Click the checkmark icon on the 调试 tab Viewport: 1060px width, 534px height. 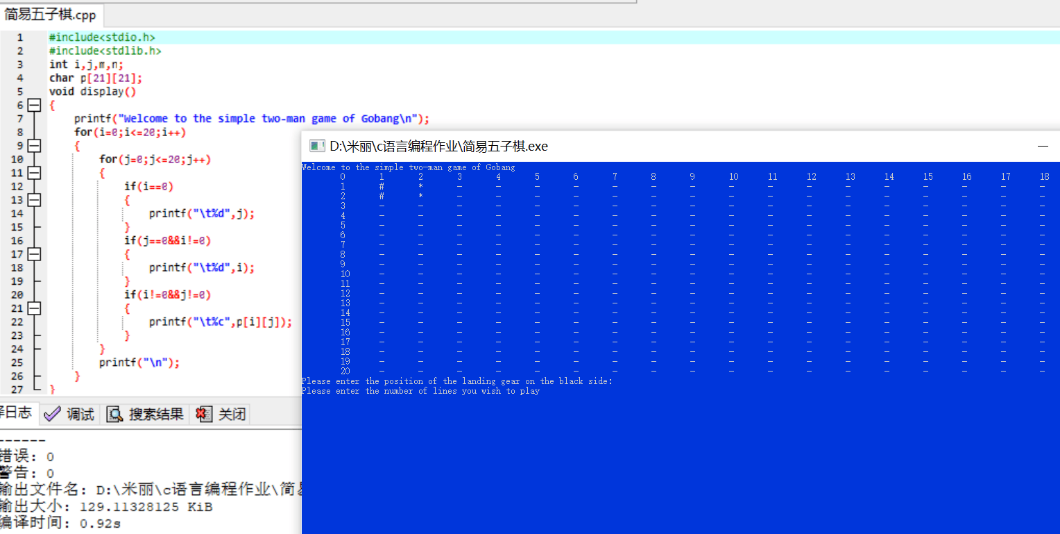point(52,414)
